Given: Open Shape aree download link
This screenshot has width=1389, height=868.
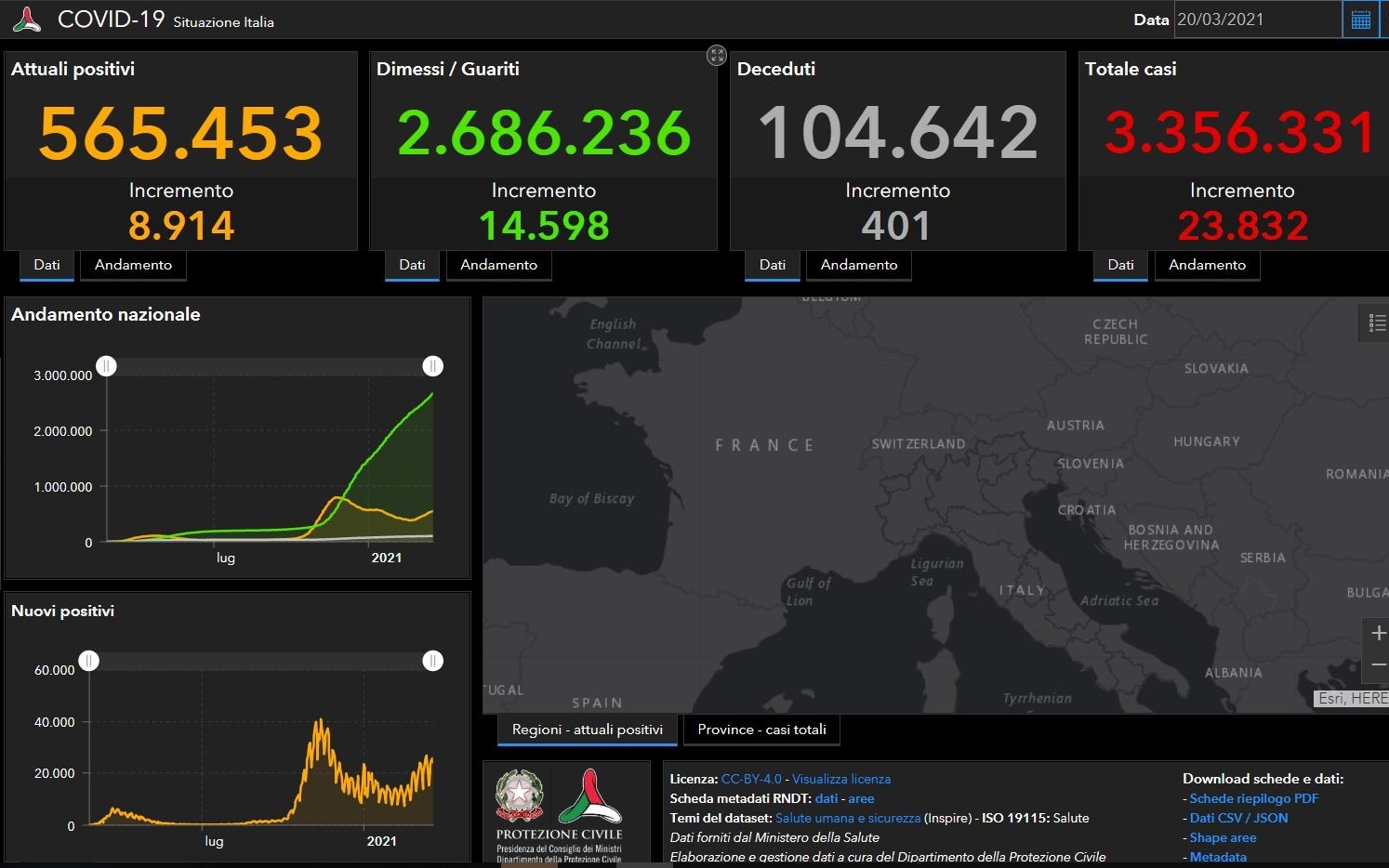Looking at the screenshot, I should (1223, 837).
